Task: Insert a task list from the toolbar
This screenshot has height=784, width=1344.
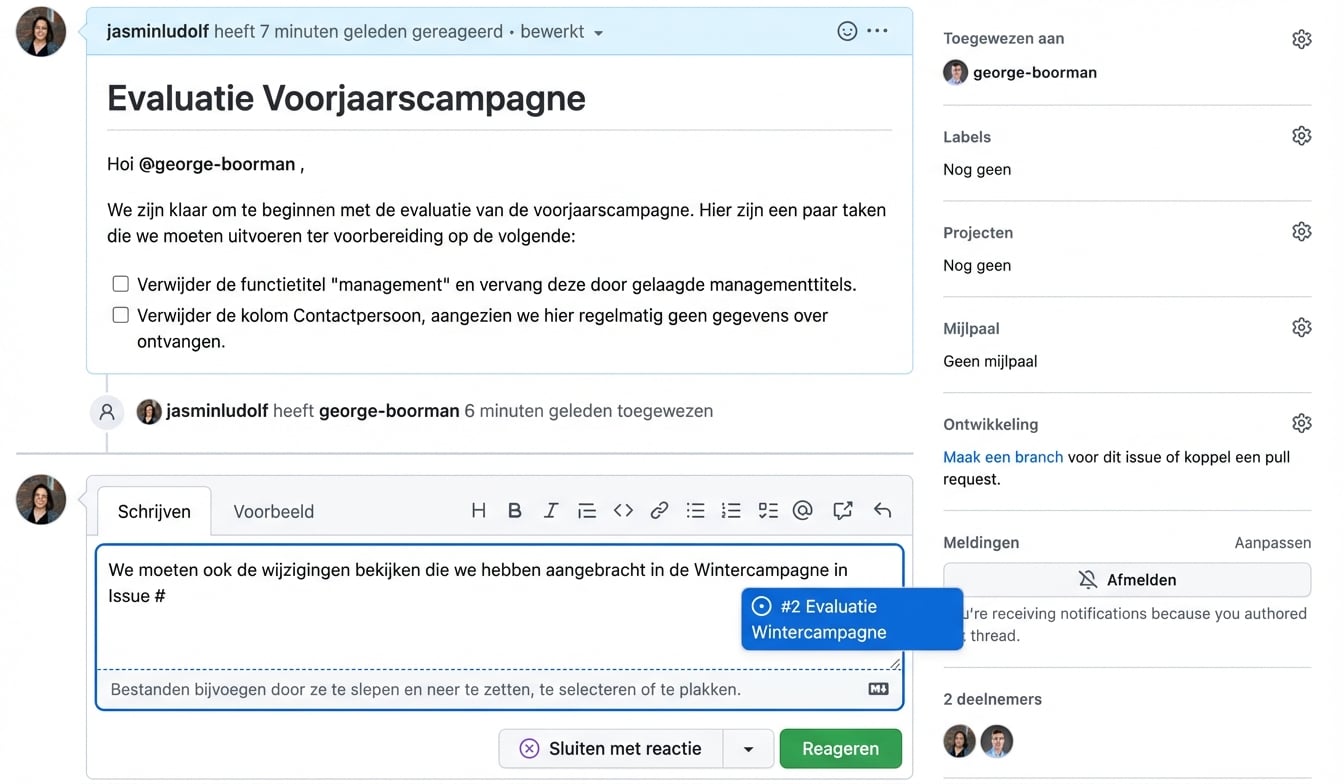Action: (x=767, y=510)
